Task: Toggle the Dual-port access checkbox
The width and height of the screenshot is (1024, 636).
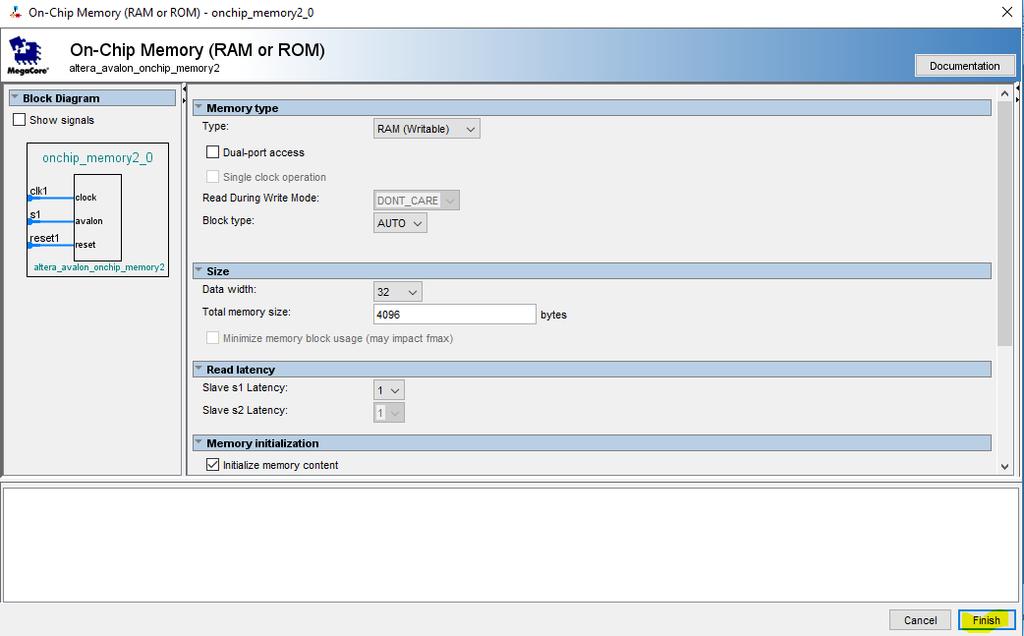Action: [x=212, y=152]
